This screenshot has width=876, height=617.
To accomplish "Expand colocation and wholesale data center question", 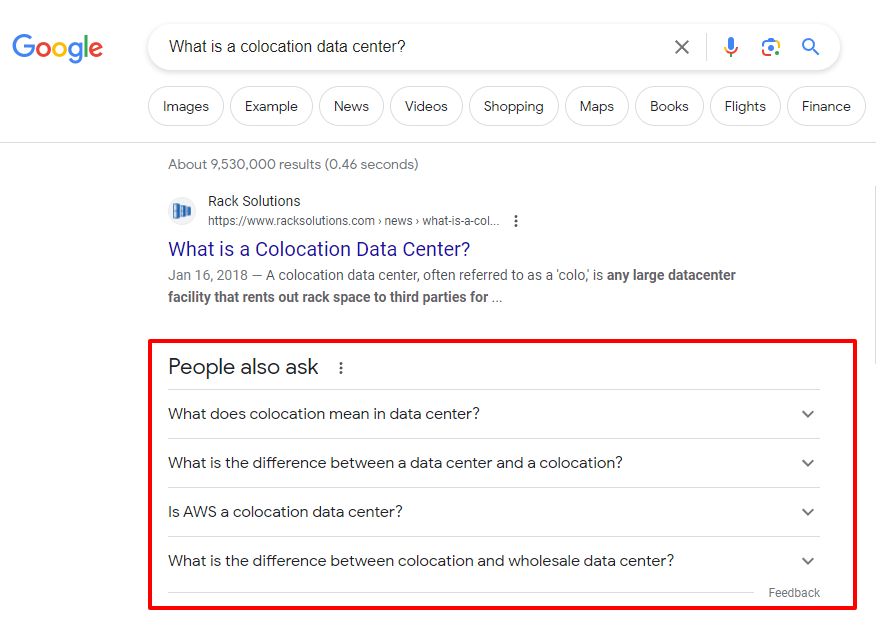I will (494, 561).
